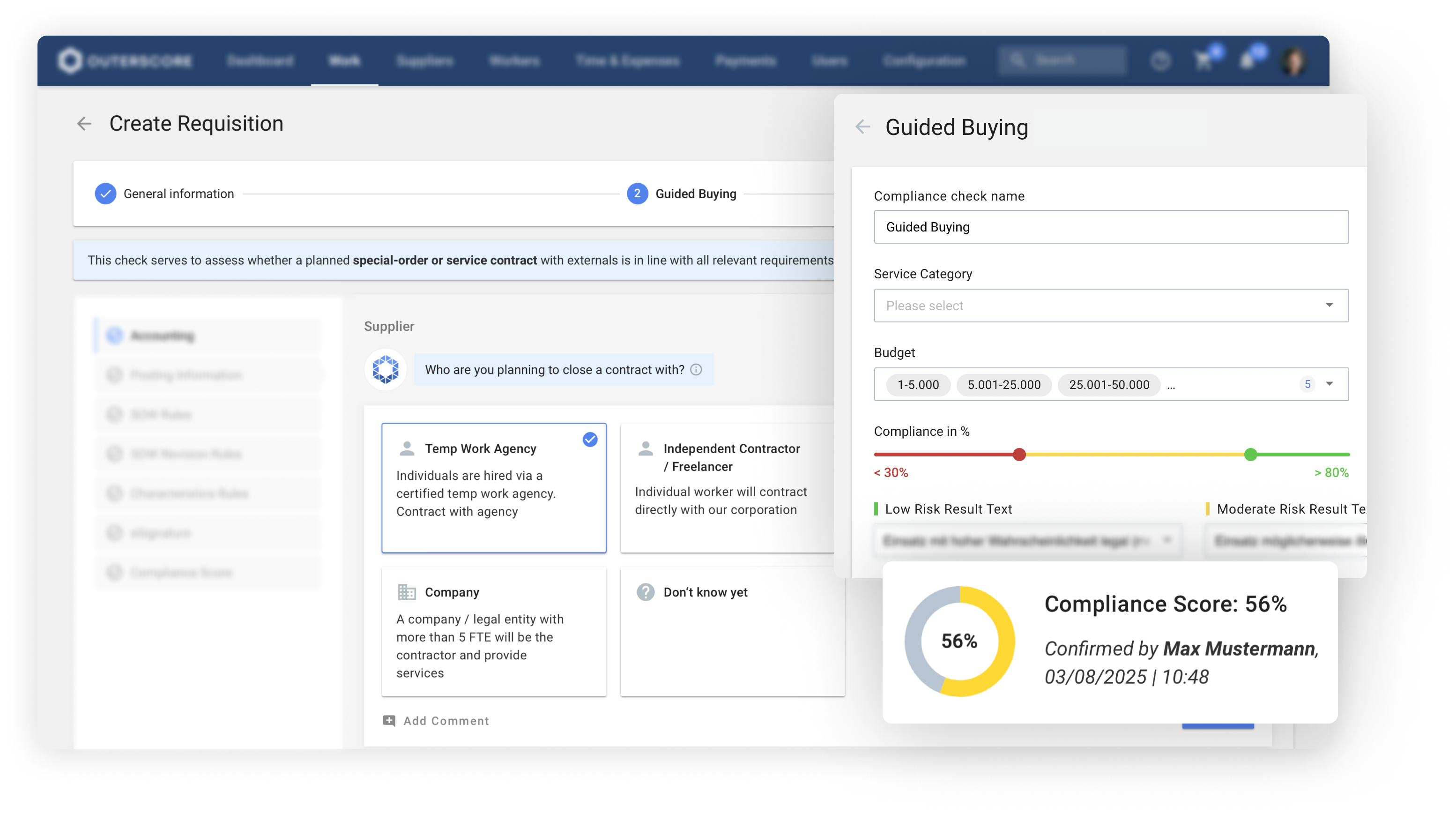Image resolution: width=1456 pixels, height=821 pixels.
Task: Expand the Budget multi-select dropdown
Action: pyautogui.click(x=1329, y=384)
